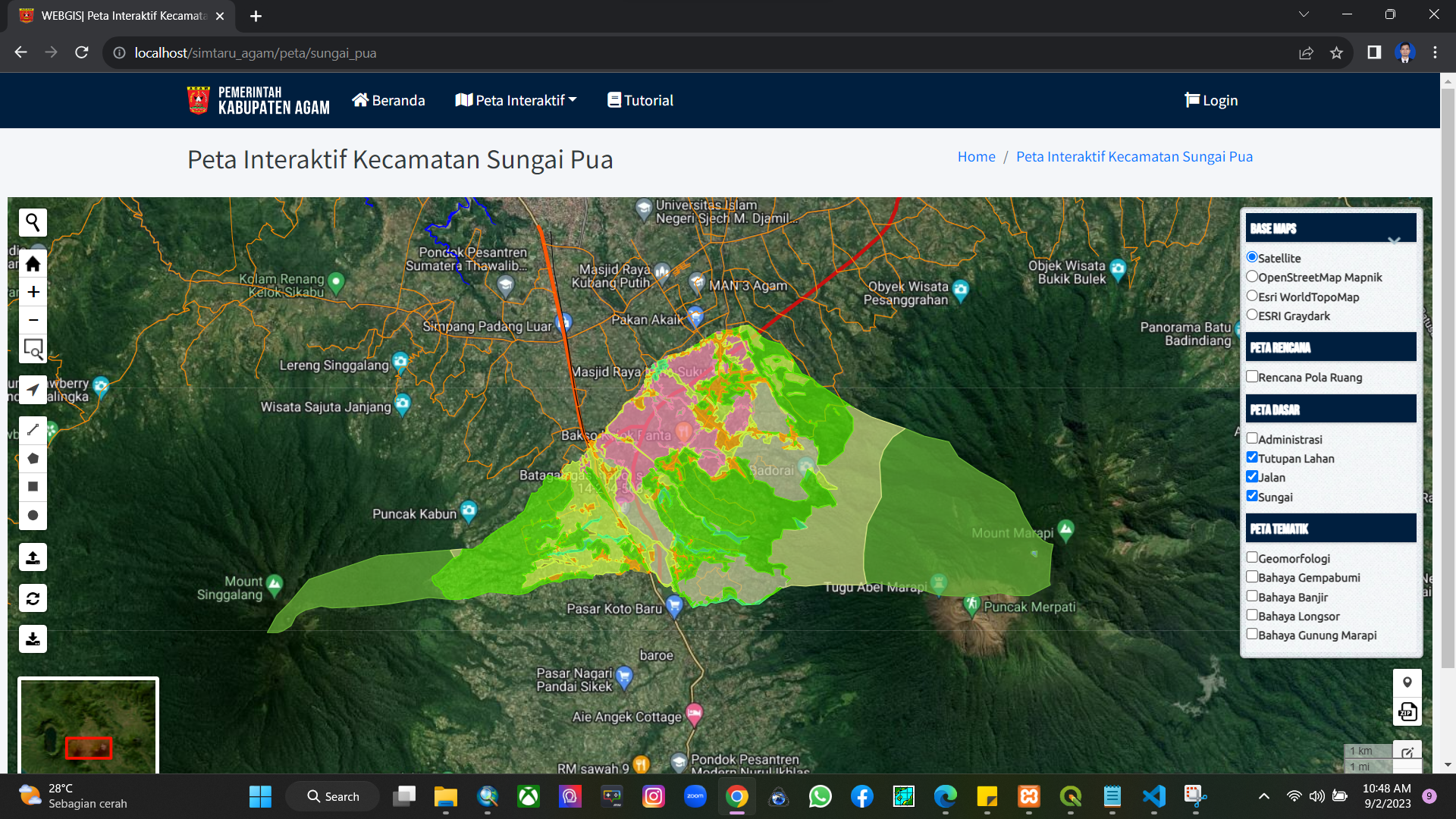This screenshot has height=819, width=1456.
Task: Disable Sungai layer
Action: click(1252, 496)
